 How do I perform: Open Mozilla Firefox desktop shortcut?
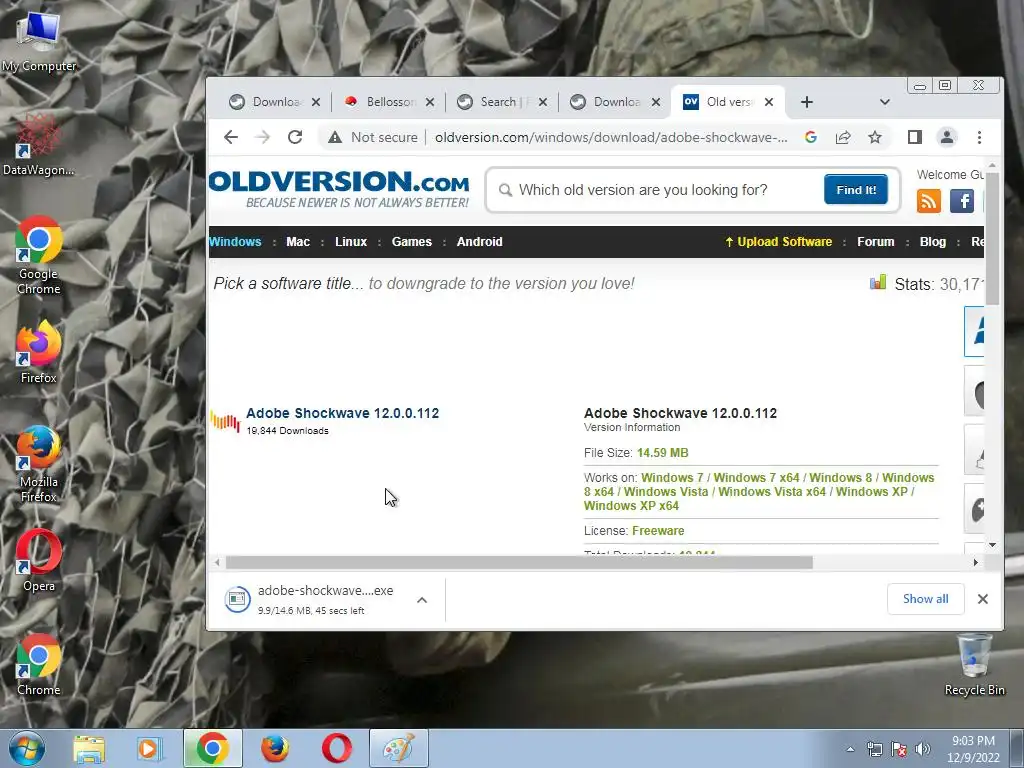pos(39,464)
